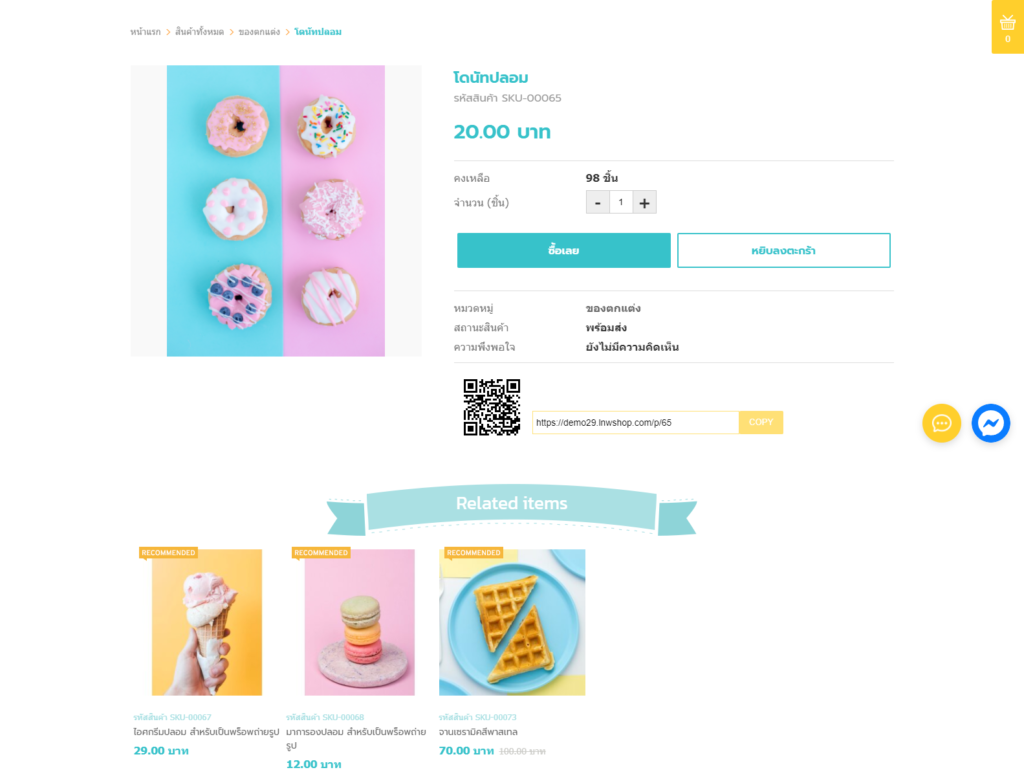Decrease quantity with the minus button
This screenshot has width=1024, height=781.
(x=597, y=203)
